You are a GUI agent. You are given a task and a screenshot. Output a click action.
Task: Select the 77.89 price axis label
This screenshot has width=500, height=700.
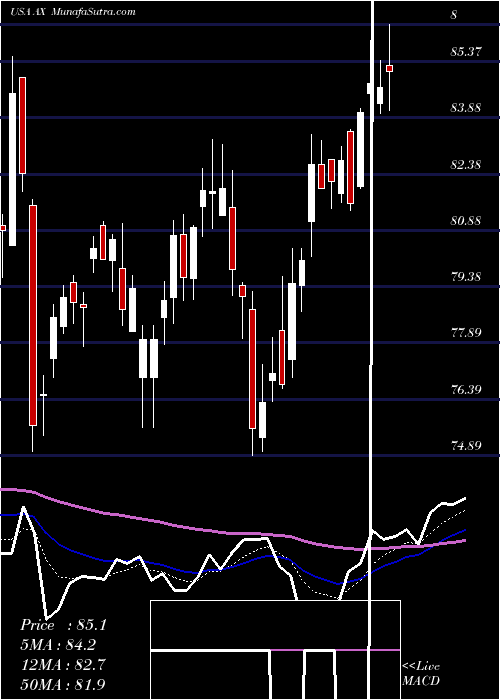[466, 333]
